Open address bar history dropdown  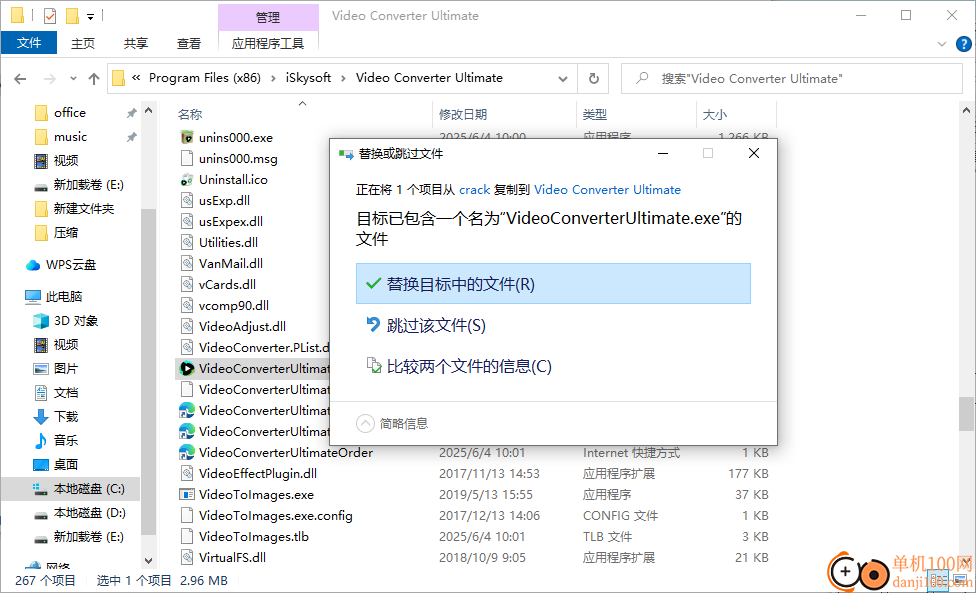563,78
